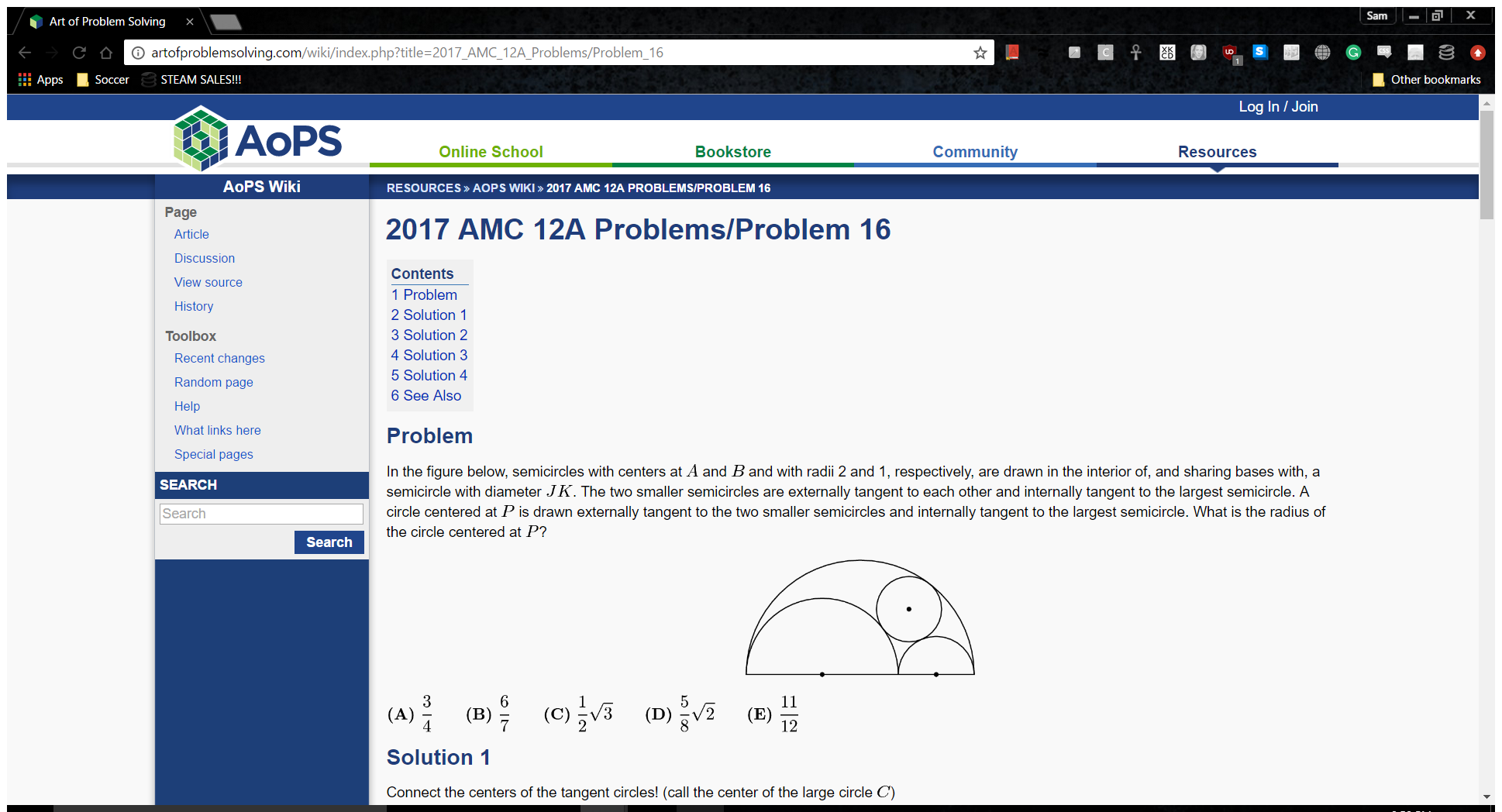This screenshot has width=1502, height=812.
Task: Open the uBlock Origin shield icon
Action: 1230,53
